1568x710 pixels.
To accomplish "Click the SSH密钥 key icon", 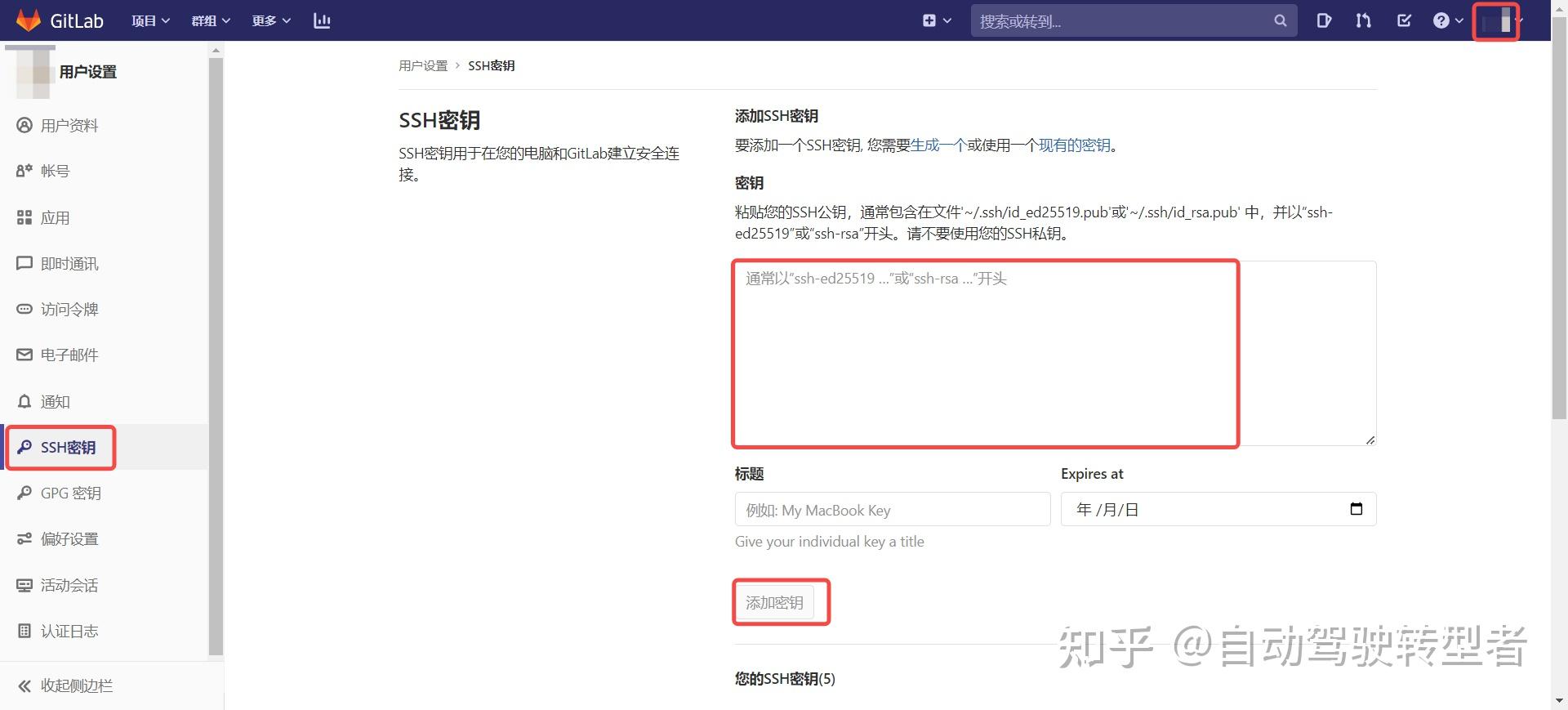I will point(24,447).
